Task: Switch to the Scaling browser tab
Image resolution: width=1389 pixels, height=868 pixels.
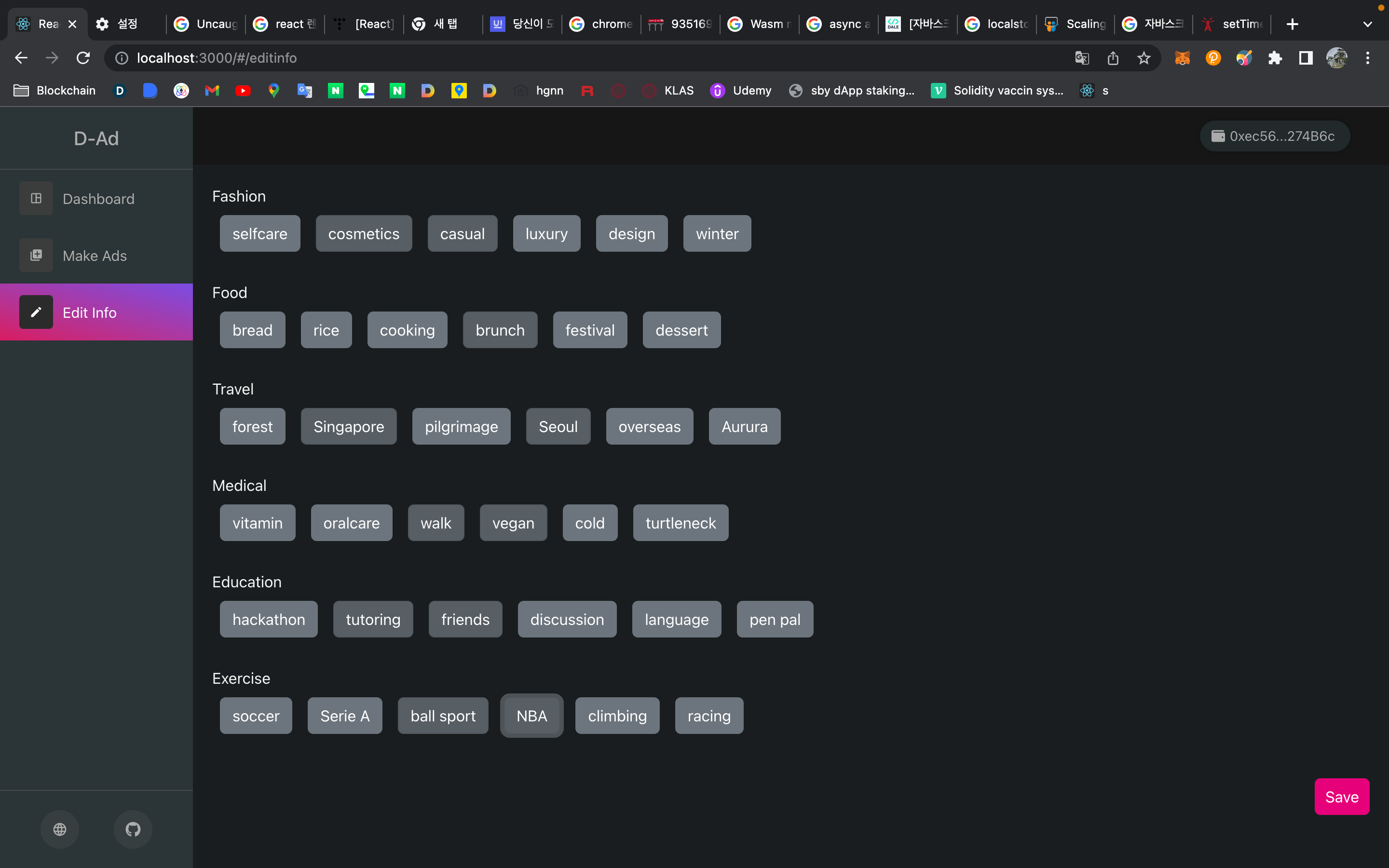Action: [x=1076, y=24]
